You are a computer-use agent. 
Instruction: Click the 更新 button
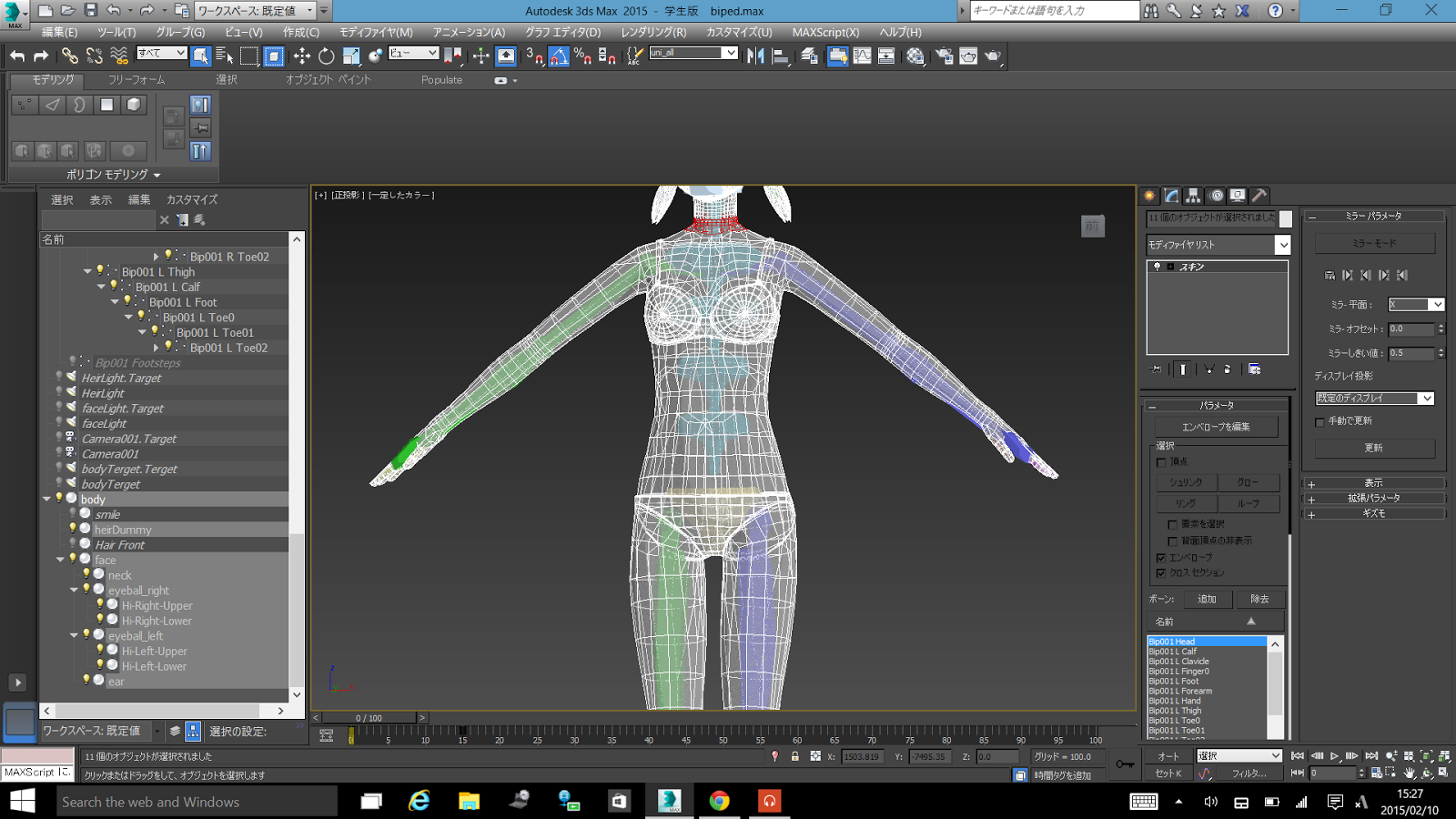[1374, 448]
